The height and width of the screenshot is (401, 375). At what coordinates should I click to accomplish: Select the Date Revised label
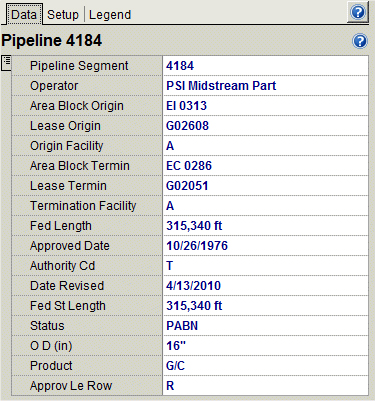pyautogui.click(x=67, y=286)
